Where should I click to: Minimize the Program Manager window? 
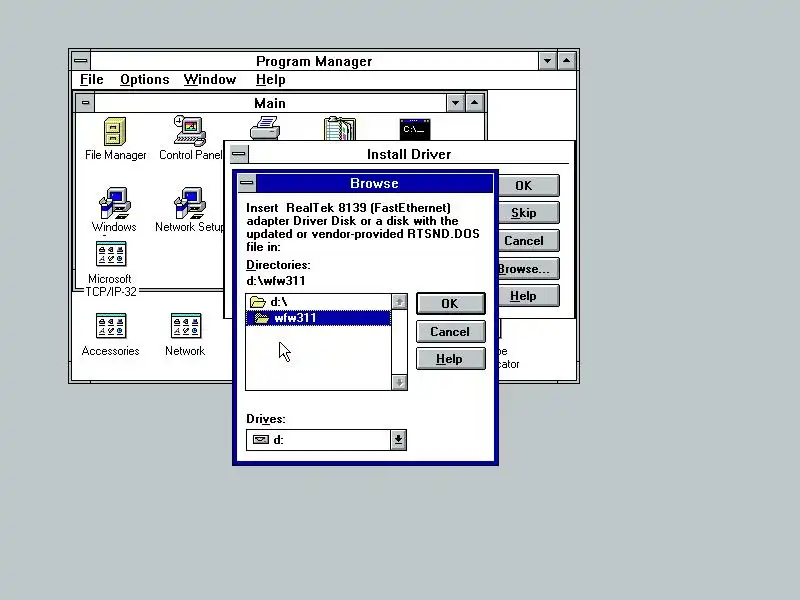click(547, 61)
